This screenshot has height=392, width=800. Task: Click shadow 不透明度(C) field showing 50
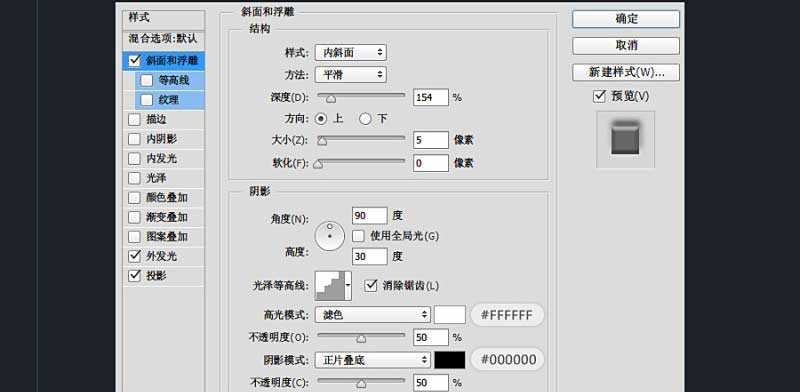click(431, 383)
